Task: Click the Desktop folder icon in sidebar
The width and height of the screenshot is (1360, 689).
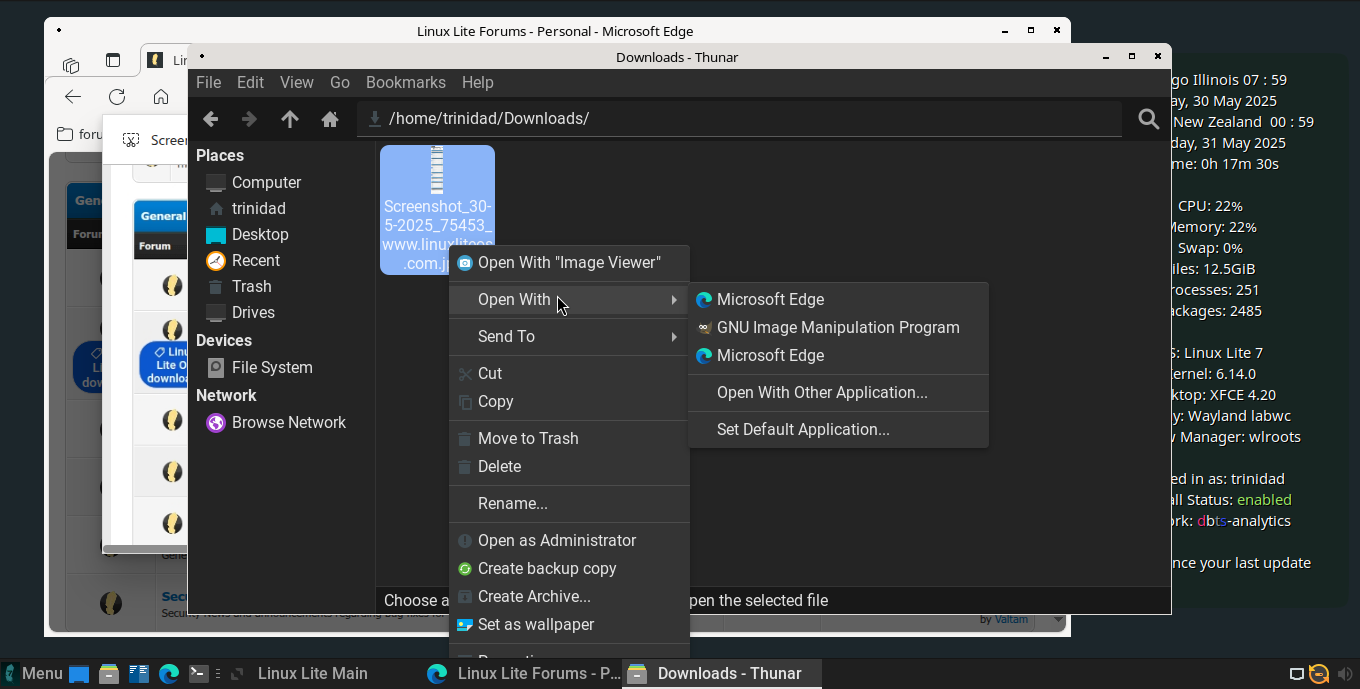Action: (216, 235)
